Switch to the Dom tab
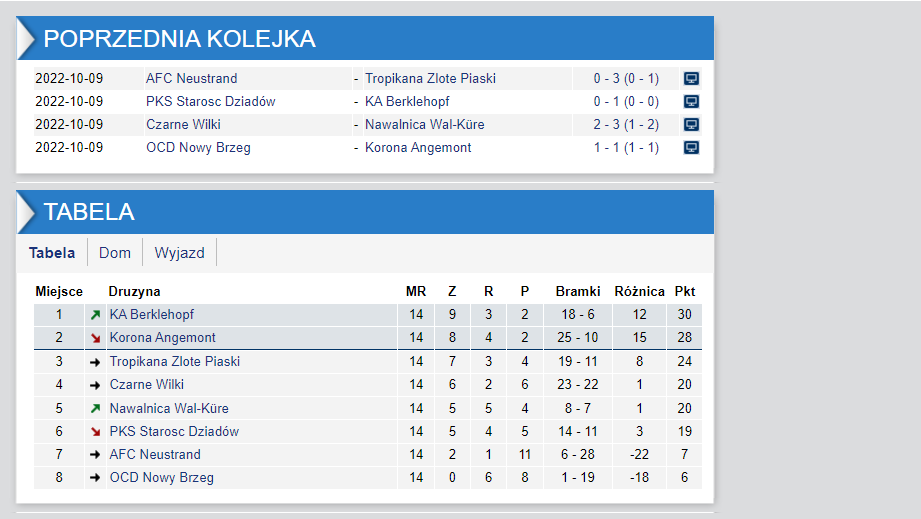 tap(115, 253)
